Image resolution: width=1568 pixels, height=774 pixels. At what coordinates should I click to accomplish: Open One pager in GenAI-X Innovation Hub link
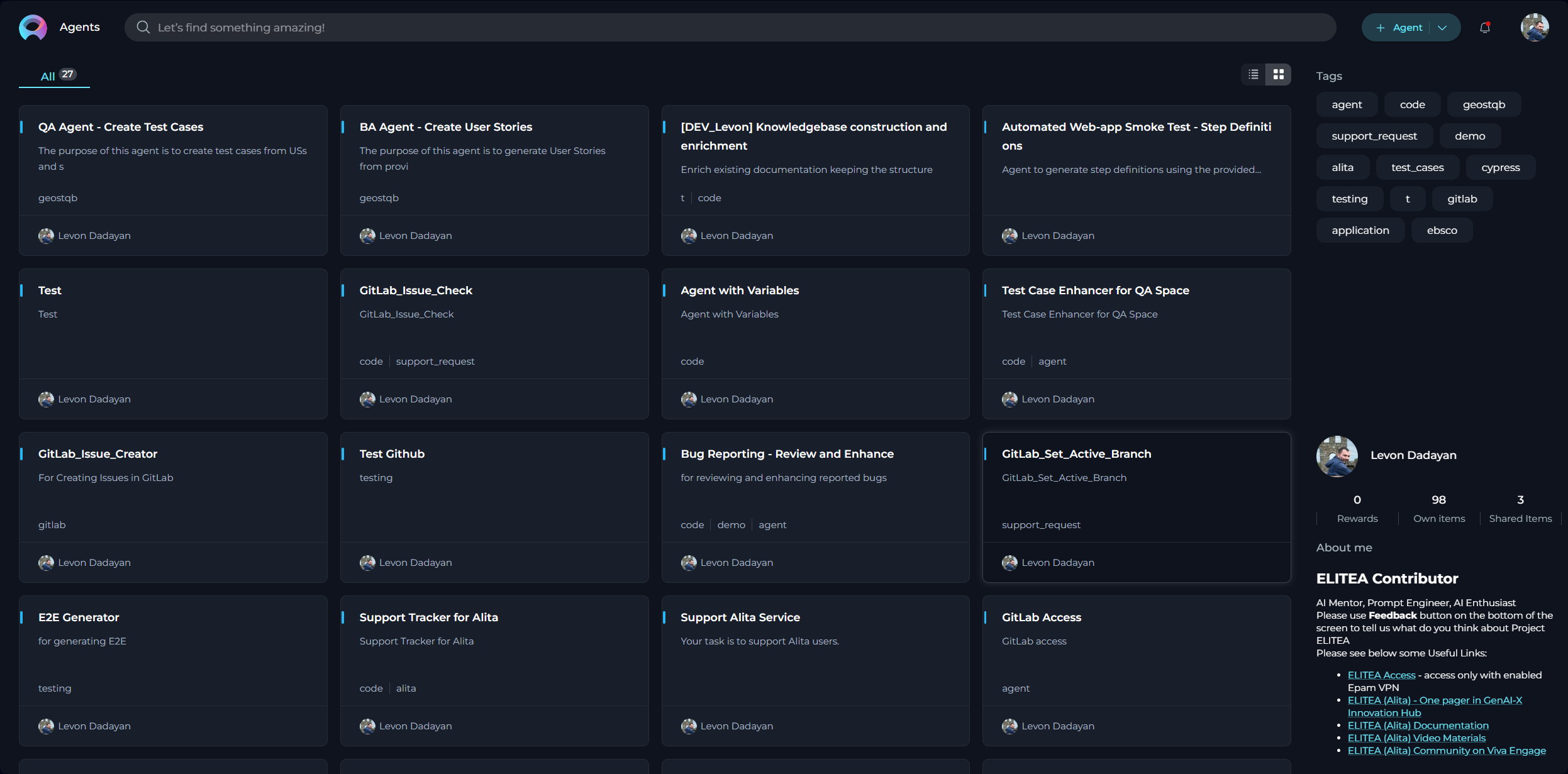click(x=1435, y=707)
